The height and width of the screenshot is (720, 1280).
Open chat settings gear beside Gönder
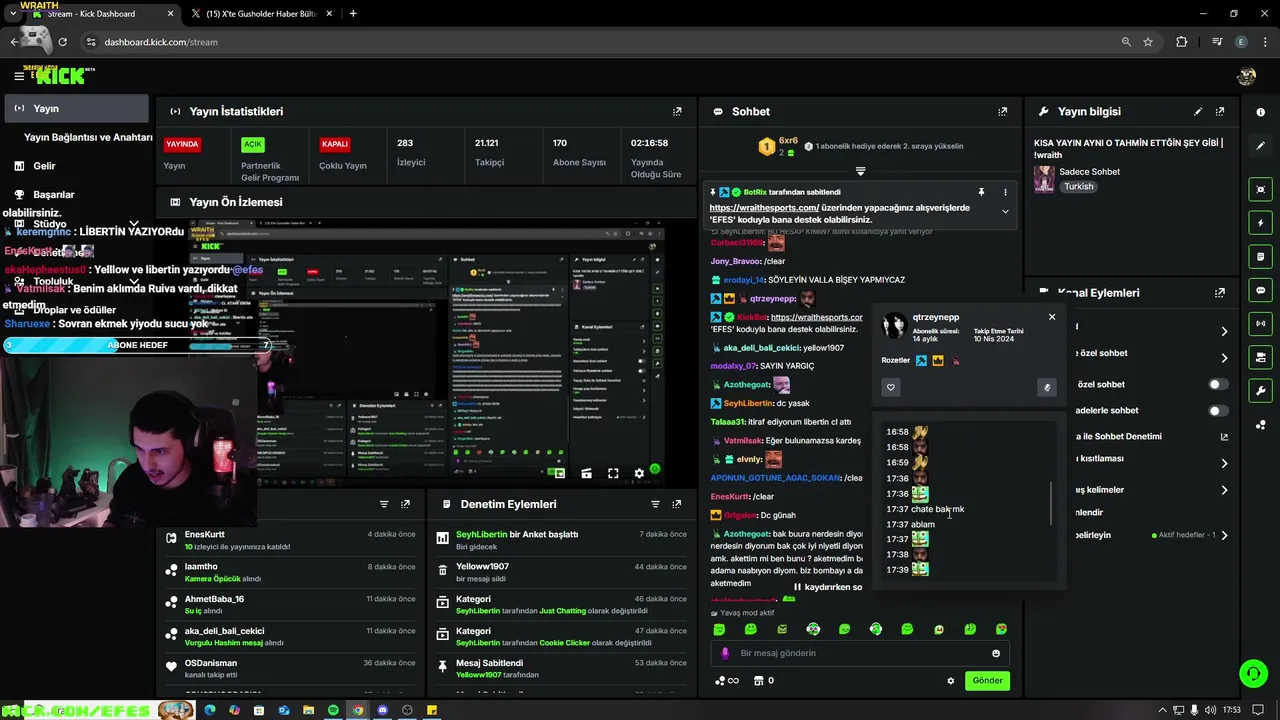[951, 681]
